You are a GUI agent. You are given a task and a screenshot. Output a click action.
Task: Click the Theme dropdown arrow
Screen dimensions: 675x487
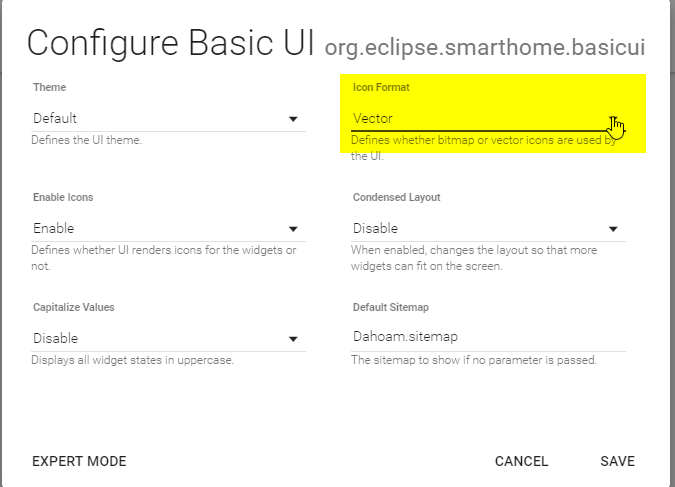293,119
